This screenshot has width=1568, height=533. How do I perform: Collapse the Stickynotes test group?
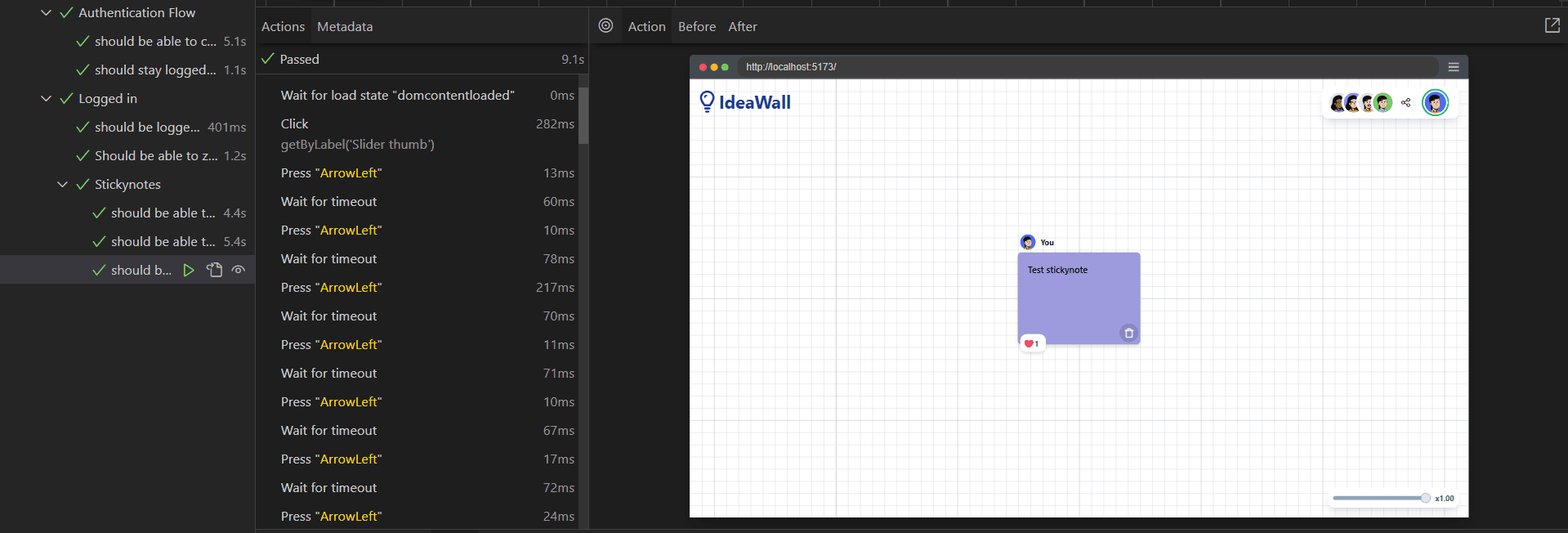tap(63, 185)
